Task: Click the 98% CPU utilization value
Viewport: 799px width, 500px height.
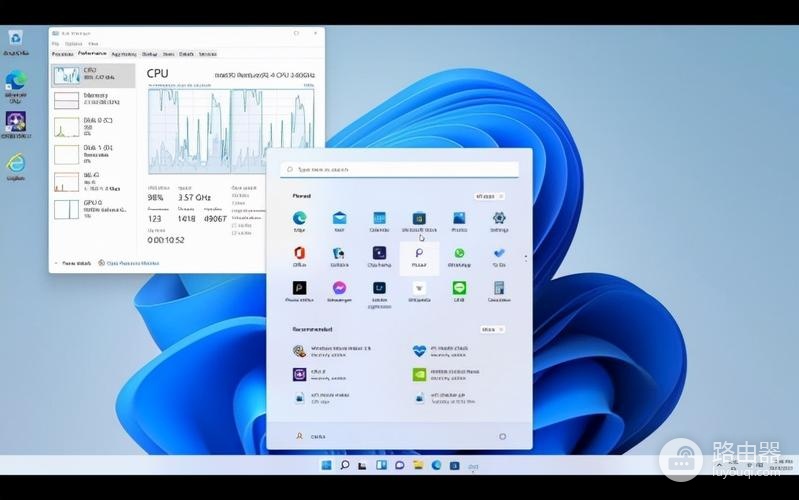Action: (155, 197)
